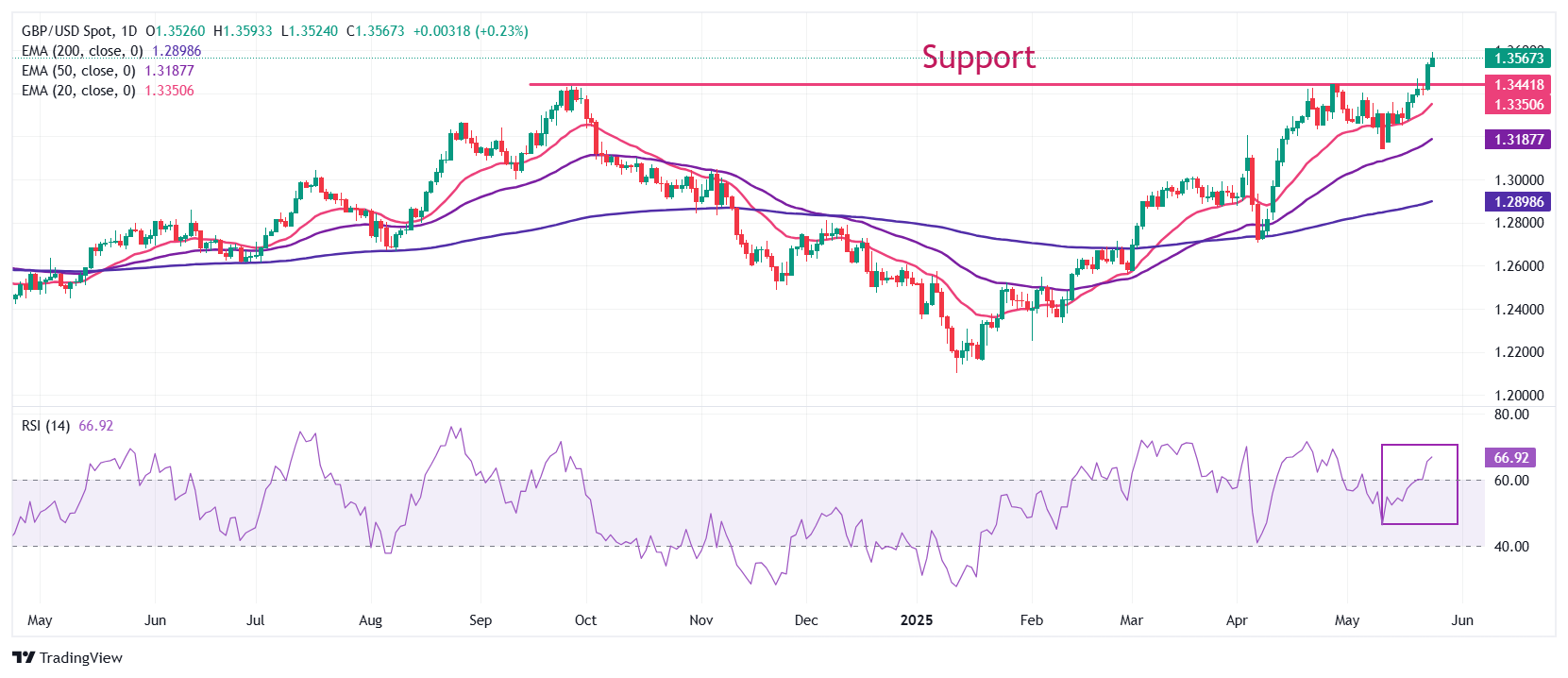
Task: Click the 40.00 RSI axis label
Action: [x=1510, y=547]
